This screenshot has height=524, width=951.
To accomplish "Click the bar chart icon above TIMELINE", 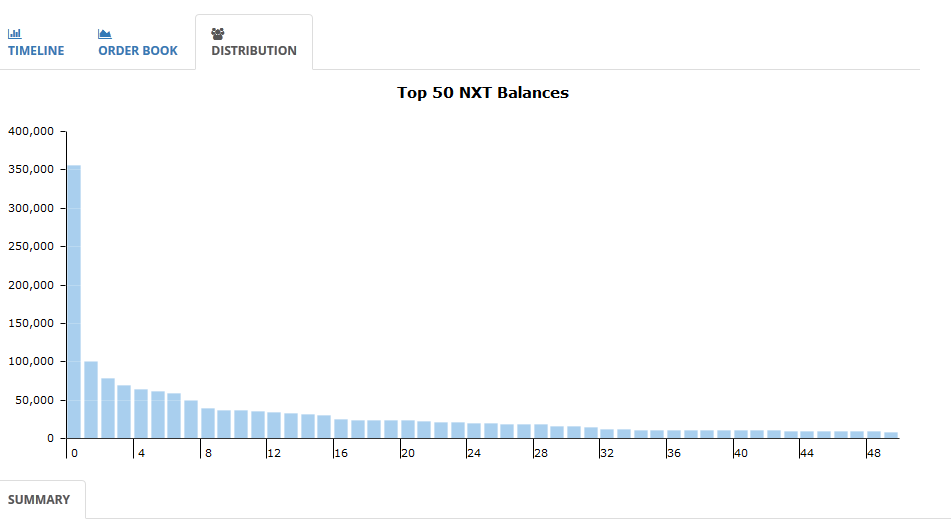I will 15,34.
